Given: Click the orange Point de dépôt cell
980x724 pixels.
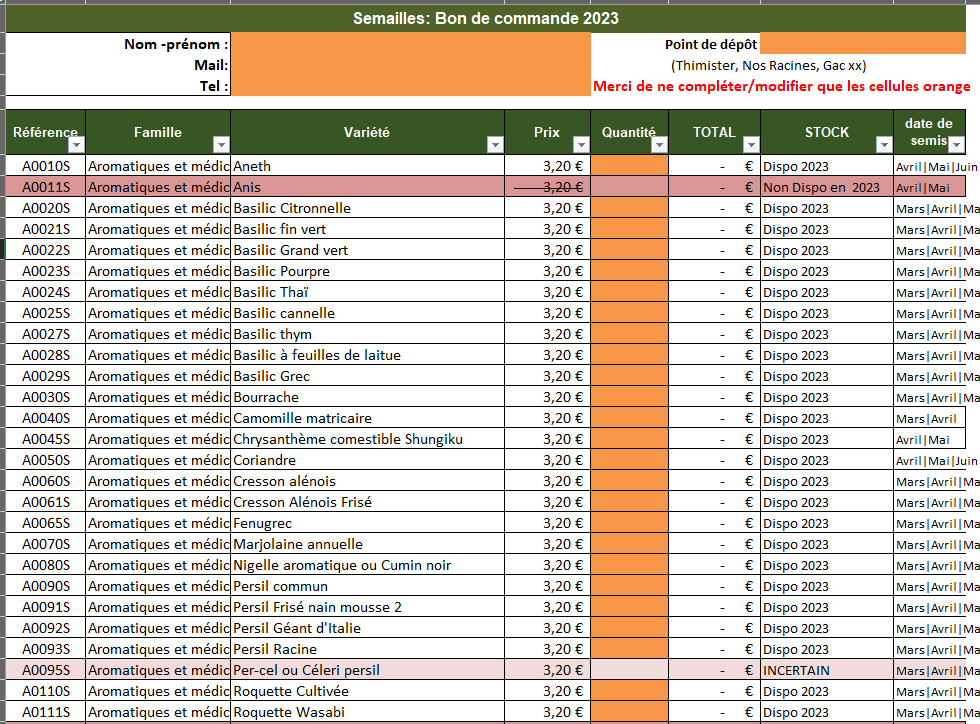Looking at the screenshot, I should point(863,44).
